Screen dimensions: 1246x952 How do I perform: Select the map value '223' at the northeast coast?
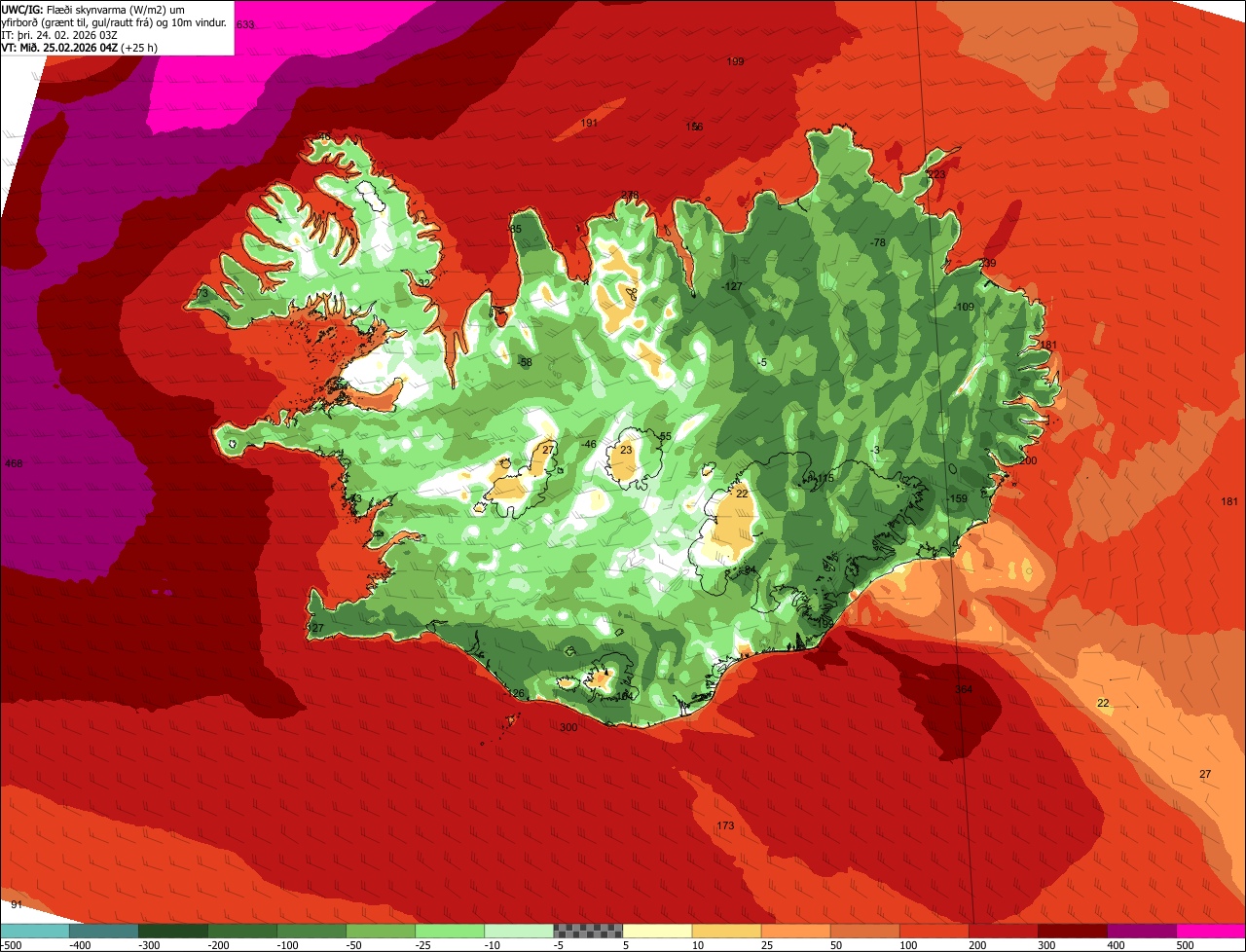(x=936, y=174)
